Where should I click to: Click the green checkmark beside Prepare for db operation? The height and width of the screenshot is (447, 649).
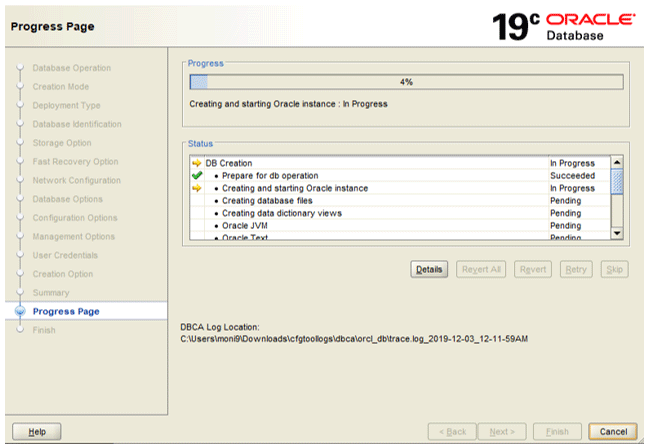pos(197,175)
